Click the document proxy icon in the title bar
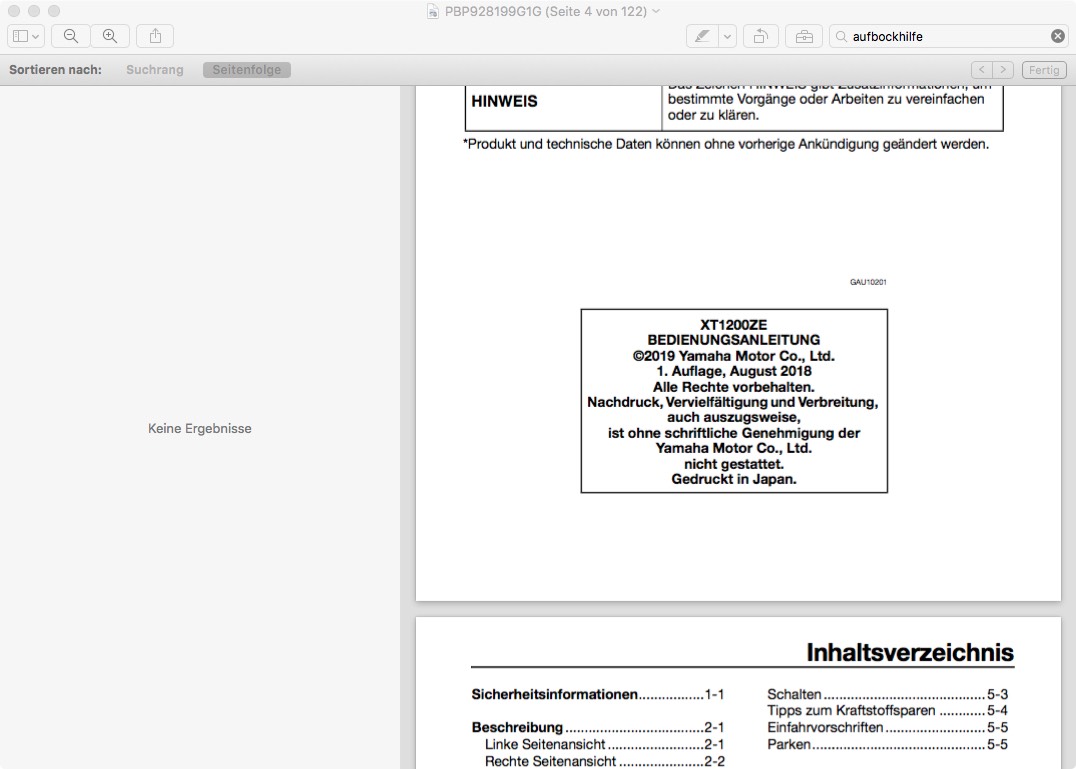The image size is (1076, 769). coord(433,11)
